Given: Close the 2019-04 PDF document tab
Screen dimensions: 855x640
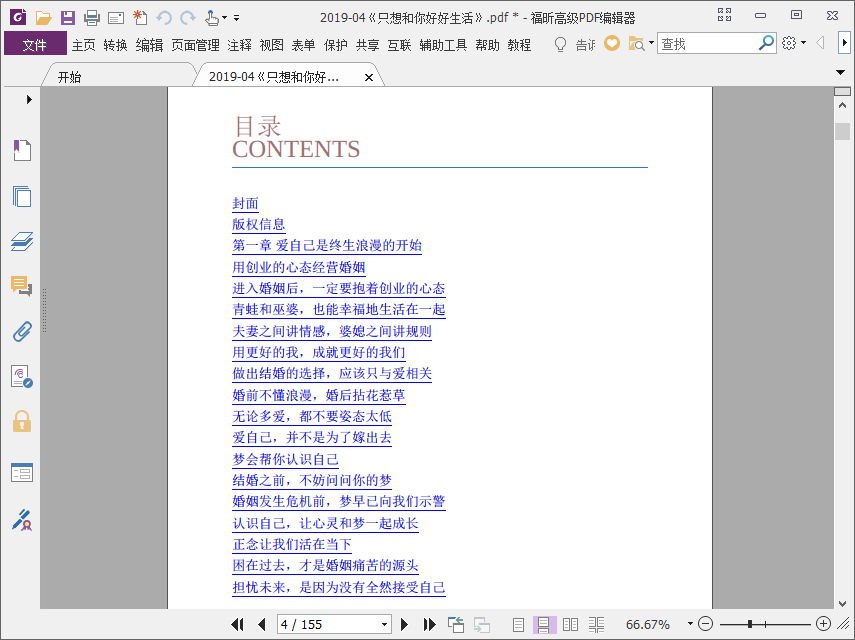Looking at the screenshot, I should click(369, 77).
